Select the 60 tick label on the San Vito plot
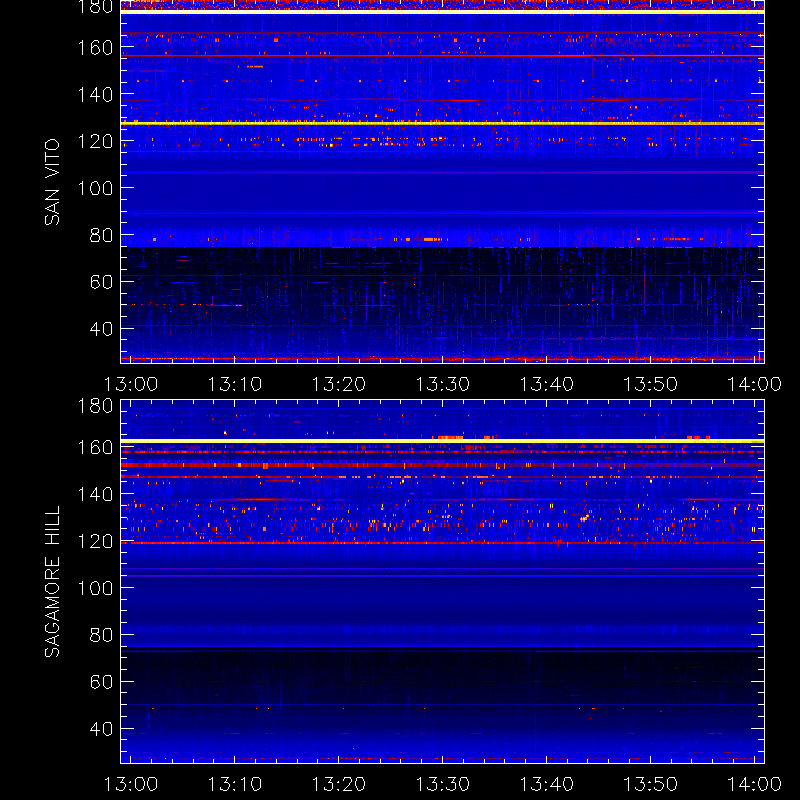The width and height of the screenshot is (800, 800). tap(101, 282)
